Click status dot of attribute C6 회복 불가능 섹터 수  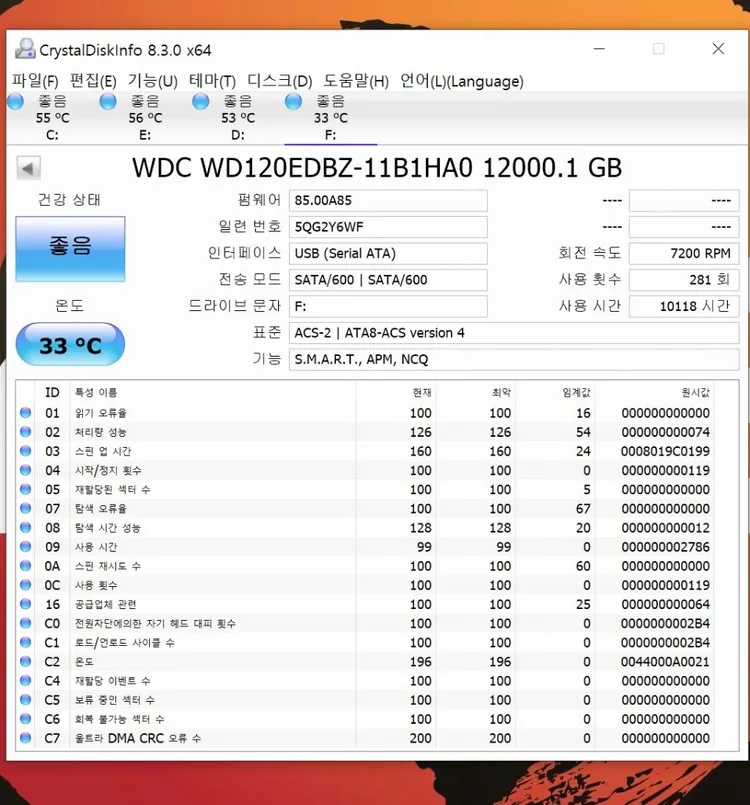pos(25,719)
